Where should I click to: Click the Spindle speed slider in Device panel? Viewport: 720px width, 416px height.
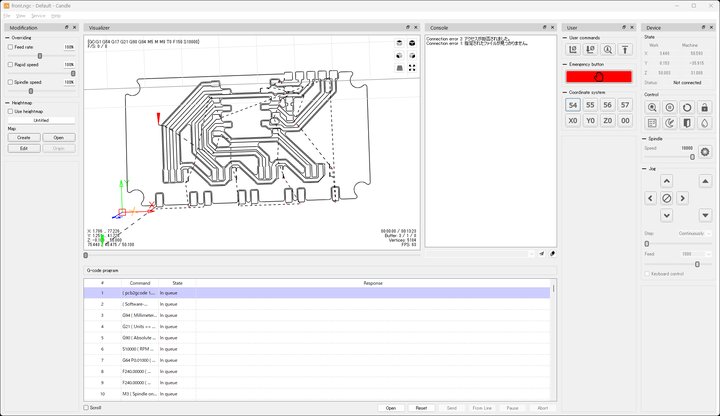coord(692,157)
